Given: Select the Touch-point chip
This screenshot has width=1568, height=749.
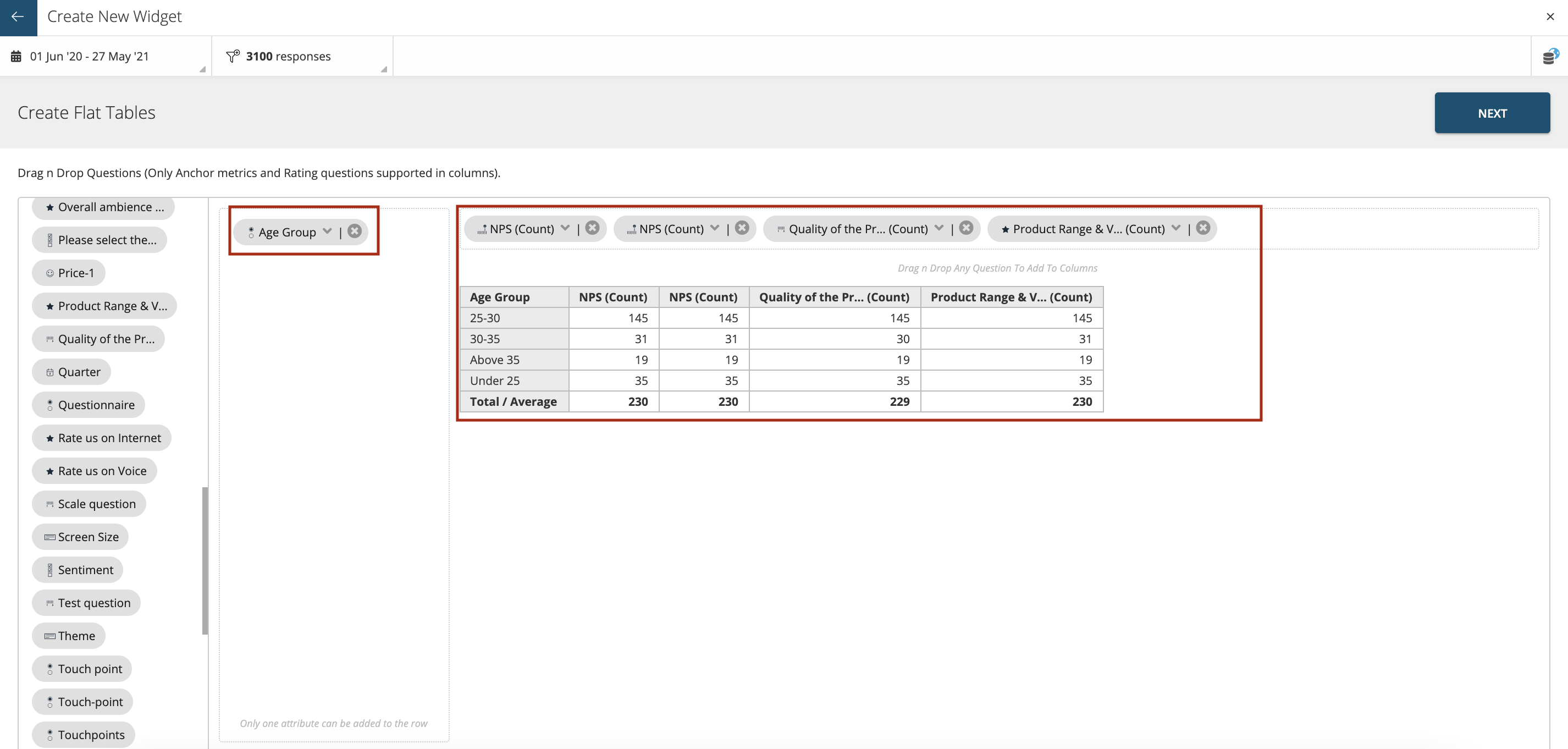Looking at the screenshot, I should click(x=83, y=702).
